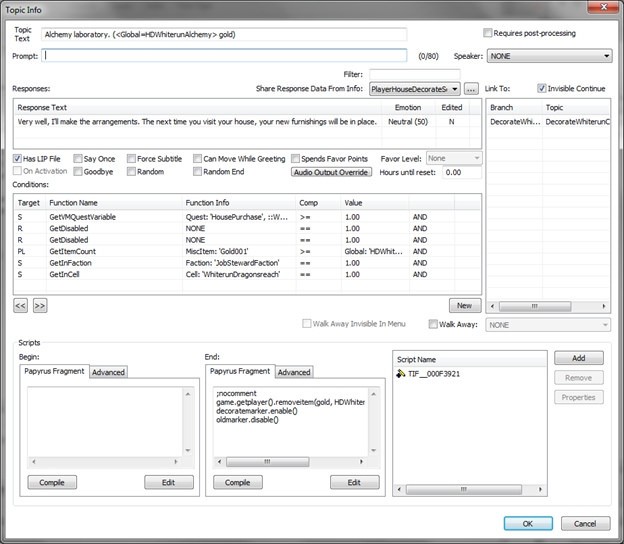Click New to add a condition
The height and width of the screenshot is (544, 624).
(x=463, y=305)
